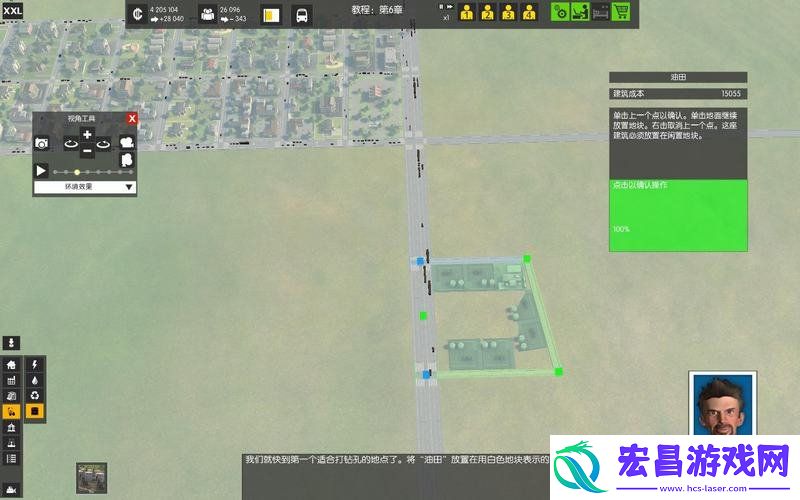Pause the game simulation

441,7
